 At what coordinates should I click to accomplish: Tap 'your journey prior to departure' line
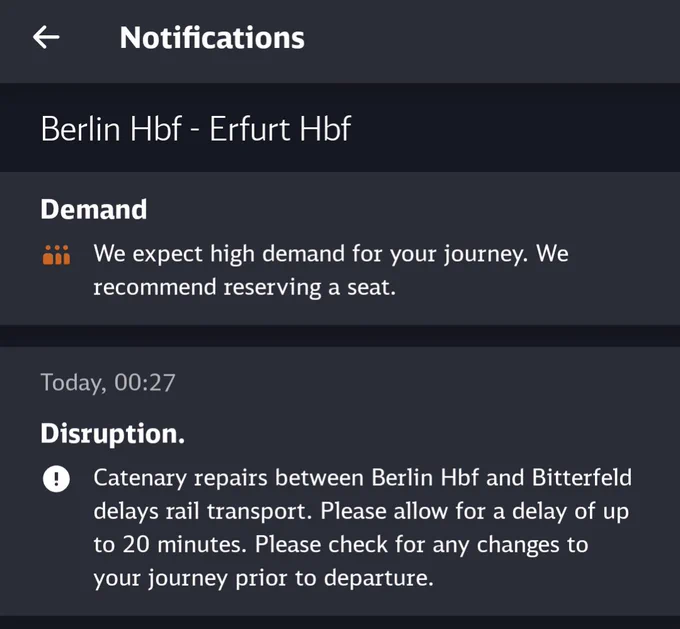(x=264, y=578)
